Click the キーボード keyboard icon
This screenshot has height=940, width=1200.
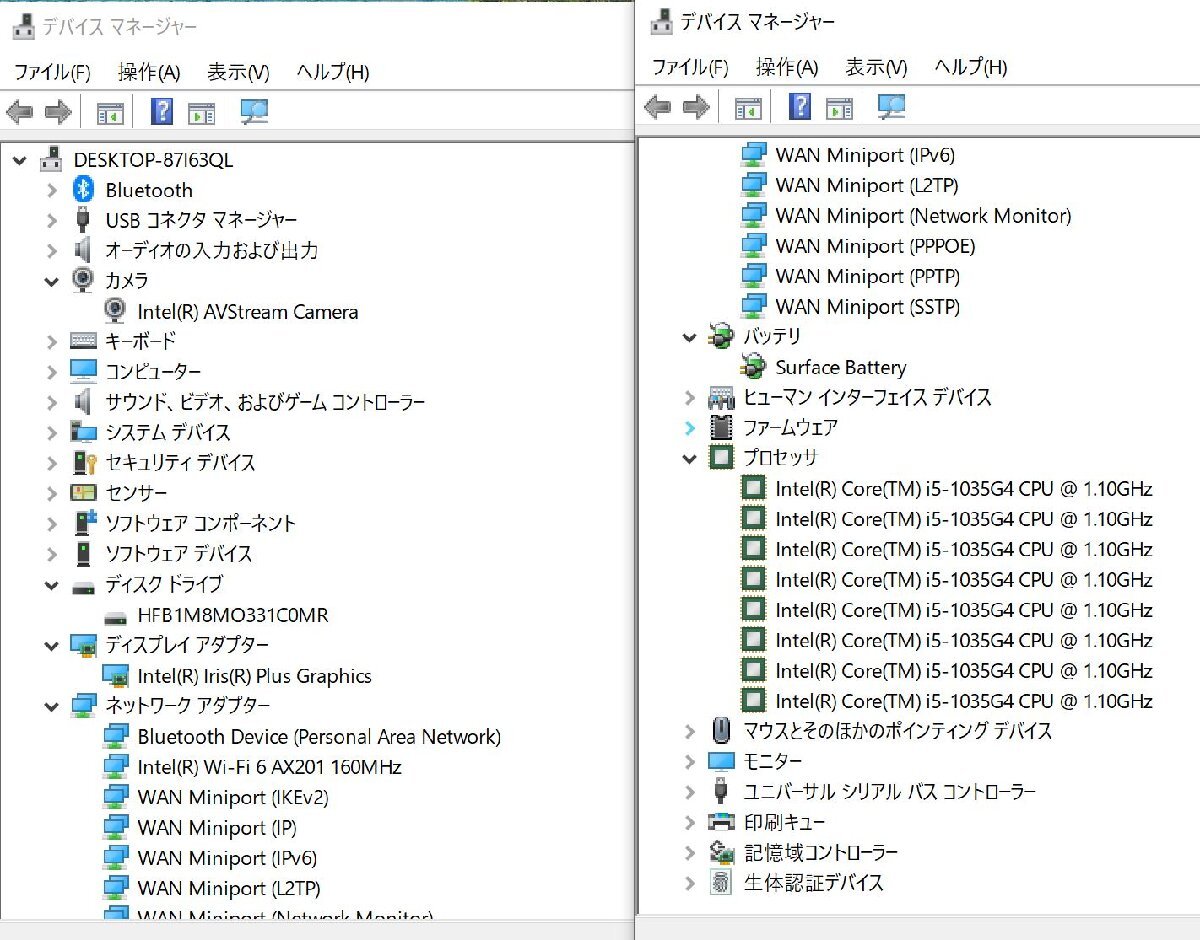[84, 341]
